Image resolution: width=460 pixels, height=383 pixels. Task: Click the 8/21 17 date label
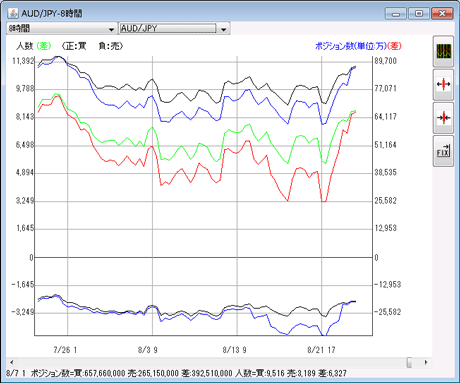(x=321, y=350)
